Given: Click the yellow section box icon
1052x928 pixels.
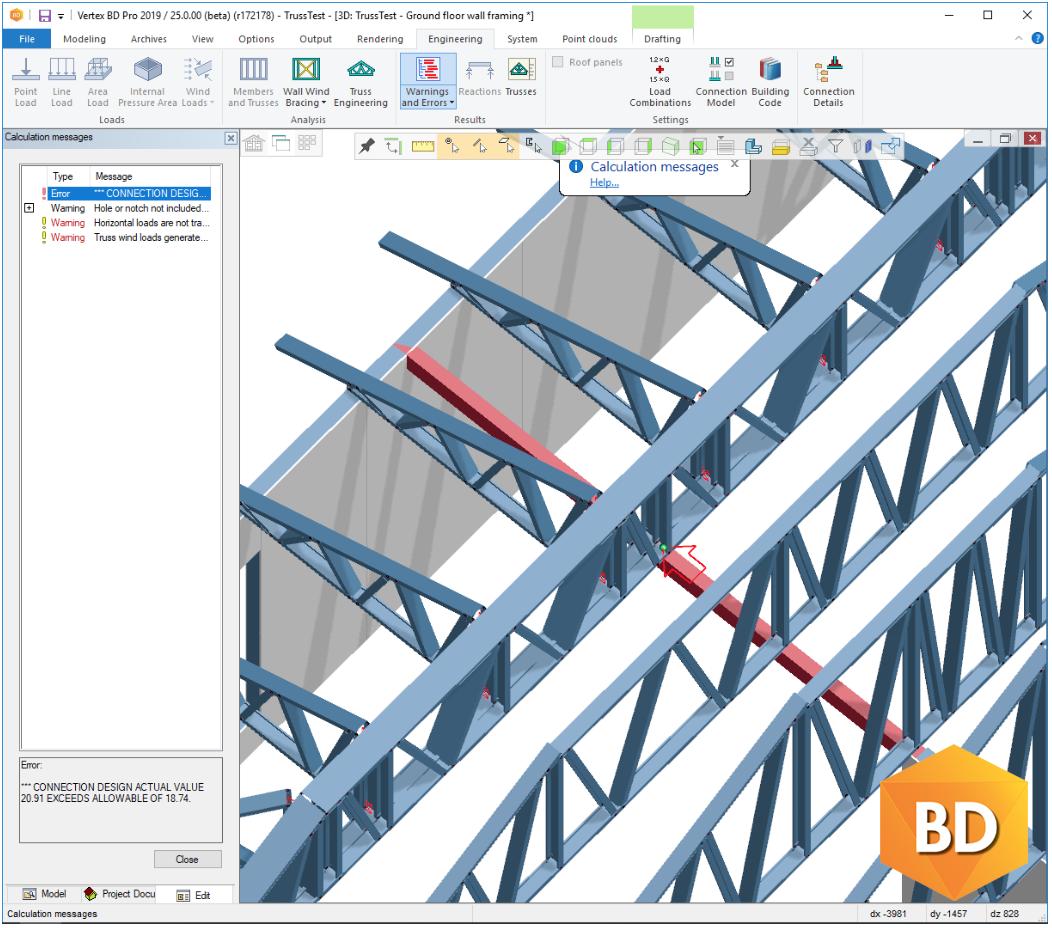Looking at the screenshot, I should click(x=780, y=147).
